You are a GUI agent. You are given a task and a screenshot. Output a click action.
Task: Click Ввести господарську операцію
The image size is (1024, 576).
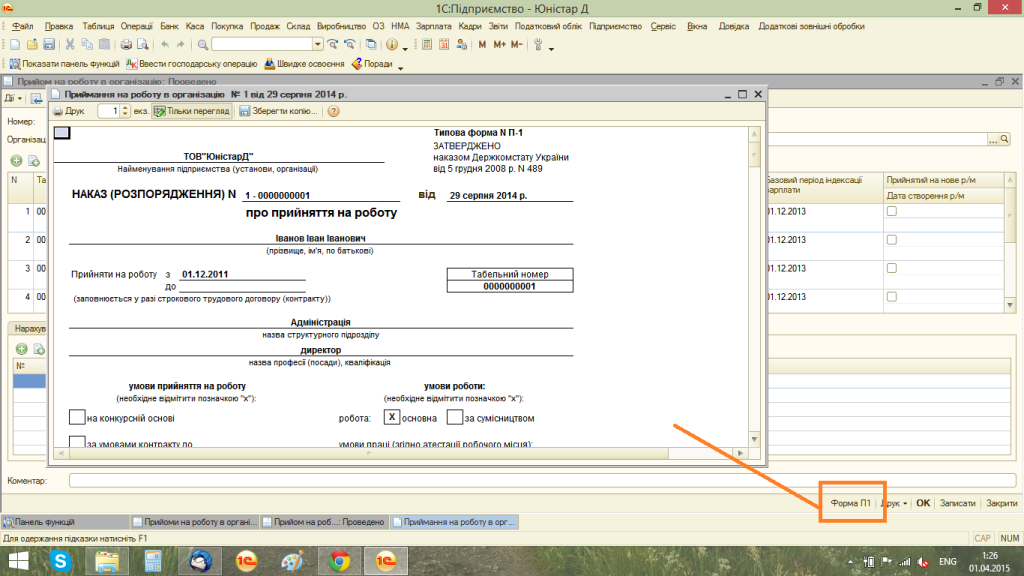[x=192, y=64]
